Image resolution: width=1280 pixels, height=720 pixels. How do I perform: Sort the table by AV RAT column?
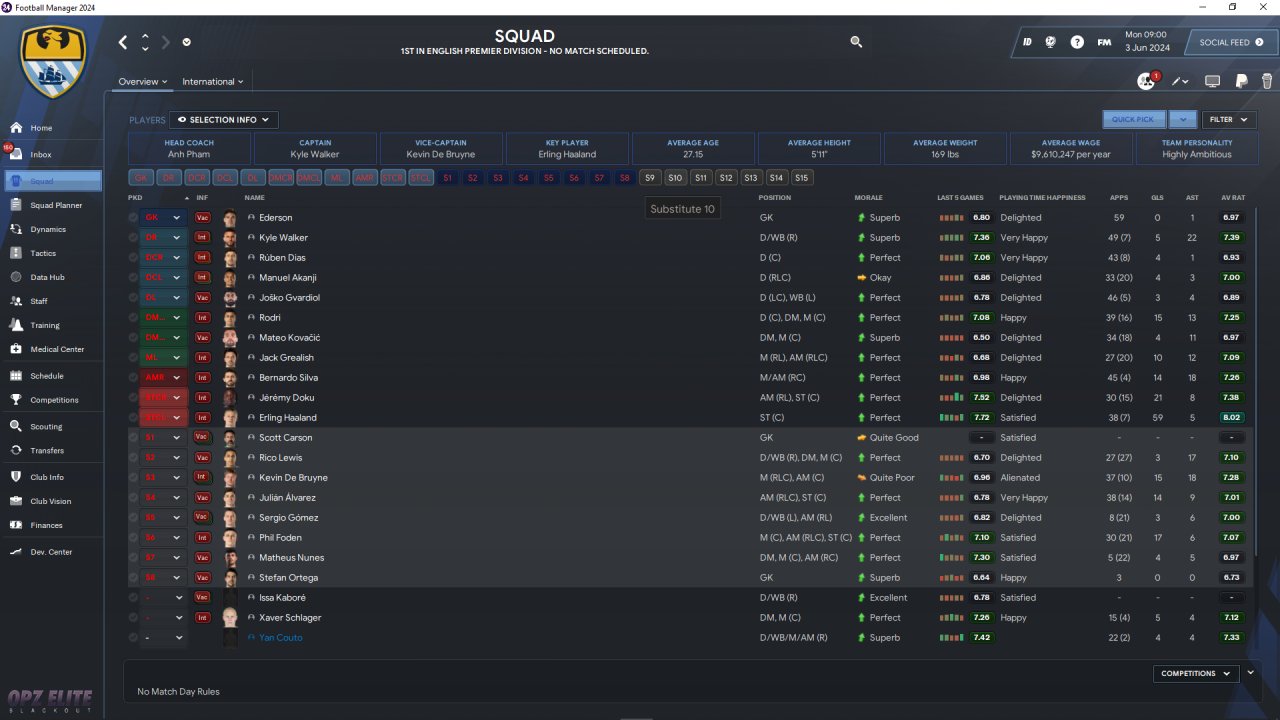pyautogui.click(x=1233, y=198)
